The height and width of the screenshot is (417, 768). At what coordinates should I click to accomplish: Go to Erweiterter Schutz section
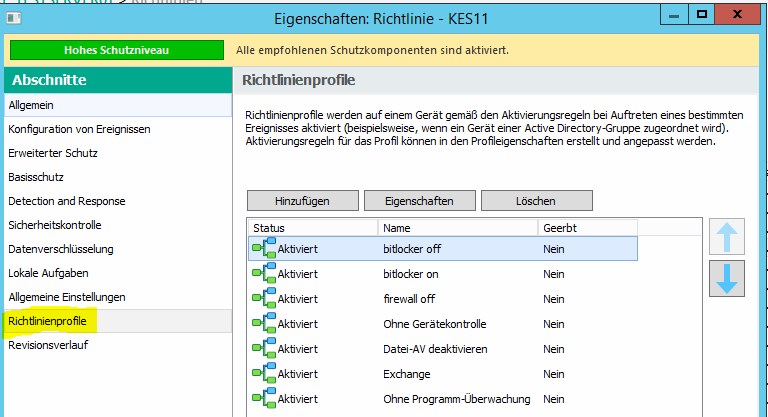118,153
